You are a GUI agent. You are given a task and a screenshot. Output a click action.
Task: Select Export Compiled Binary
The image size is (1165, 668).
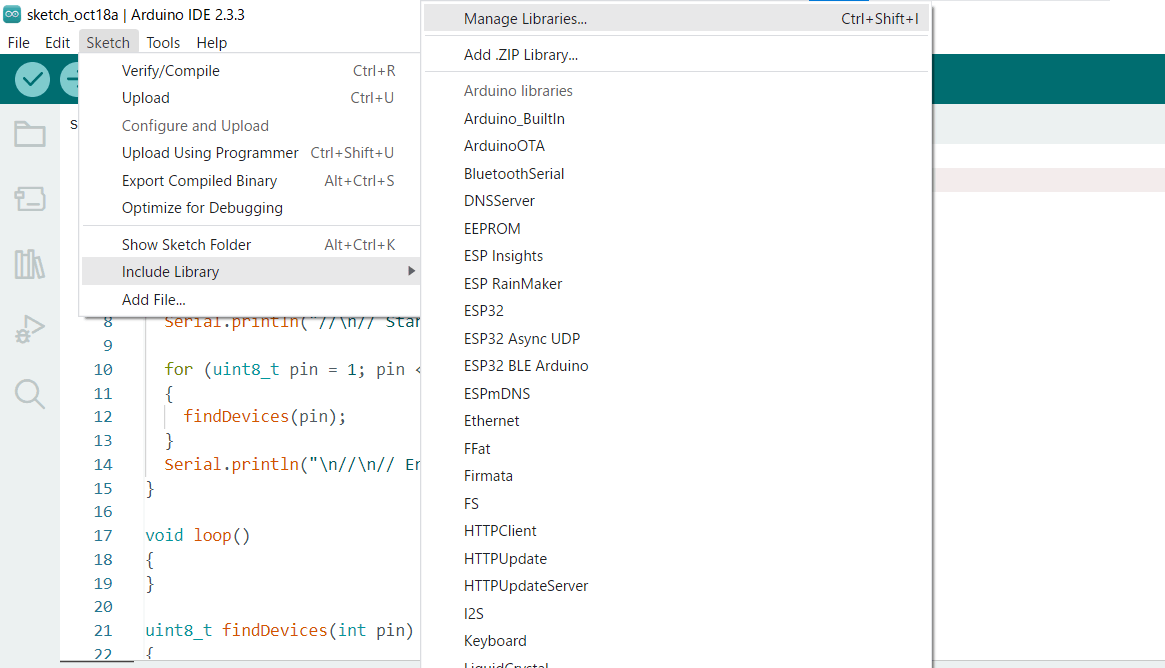tap(251, 181)
